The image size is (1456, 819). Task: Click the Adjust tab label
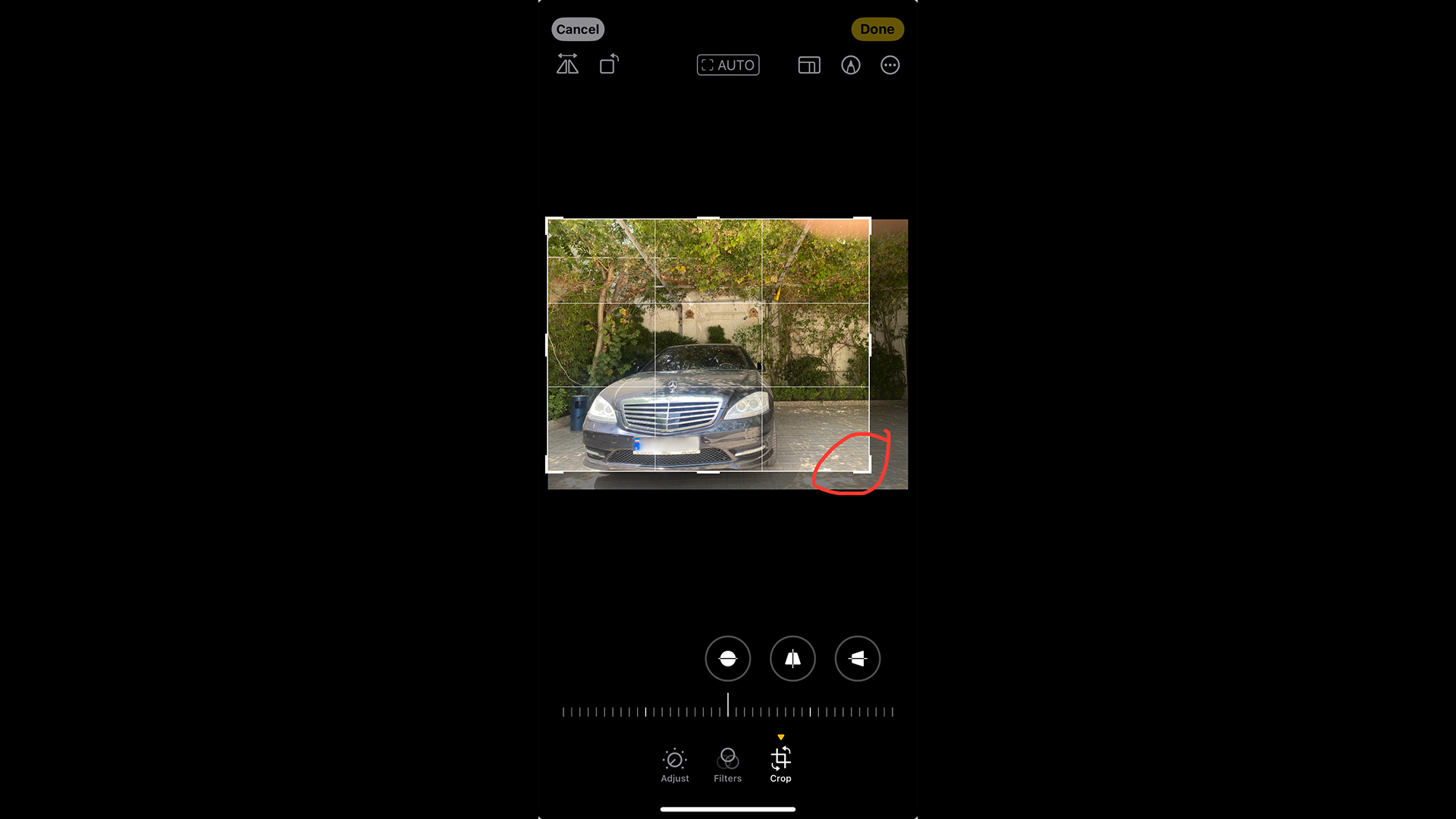click(675, 778)
